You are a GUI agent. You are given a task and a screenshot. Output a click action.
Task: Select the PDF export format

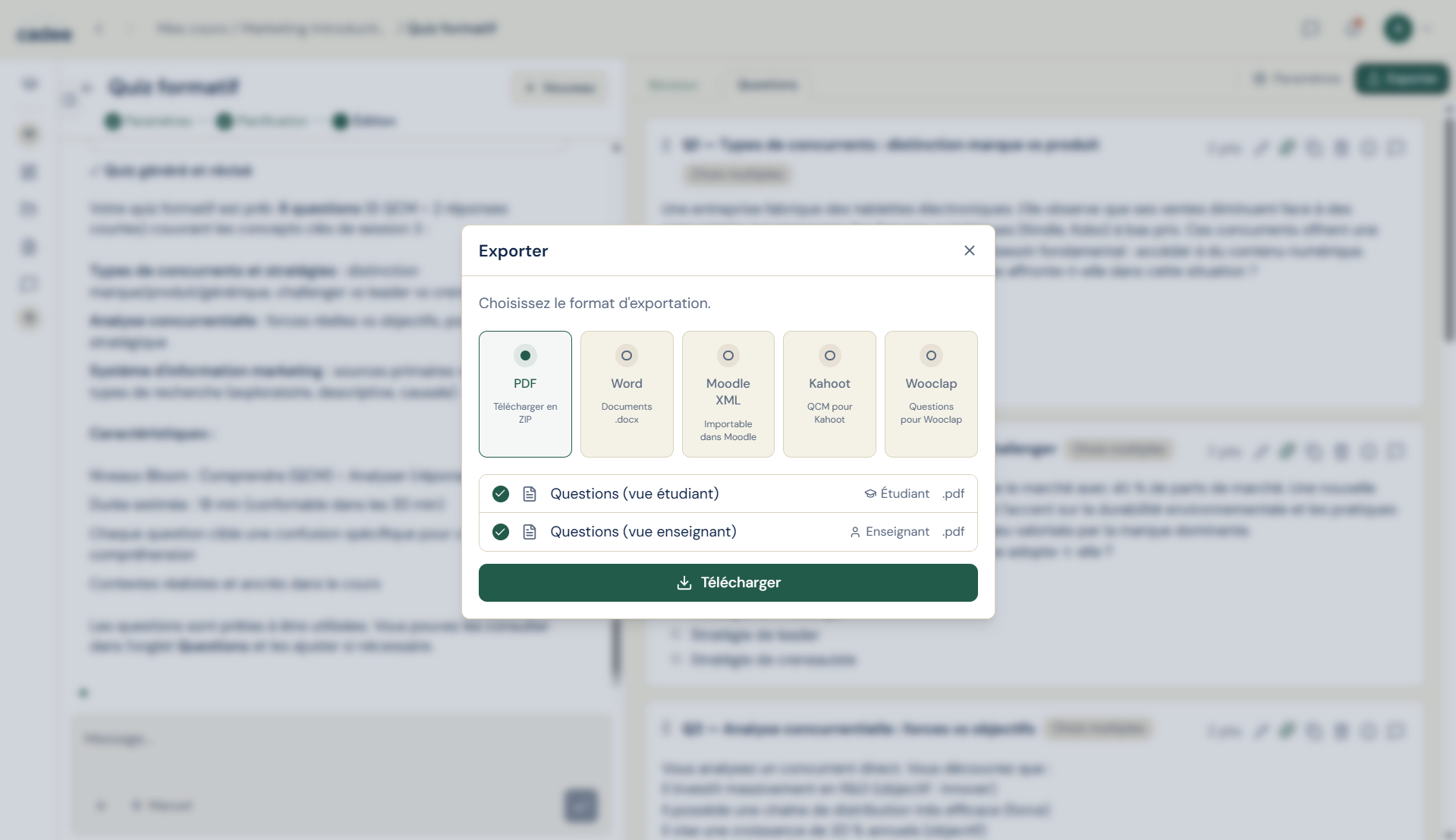[525, 394]
